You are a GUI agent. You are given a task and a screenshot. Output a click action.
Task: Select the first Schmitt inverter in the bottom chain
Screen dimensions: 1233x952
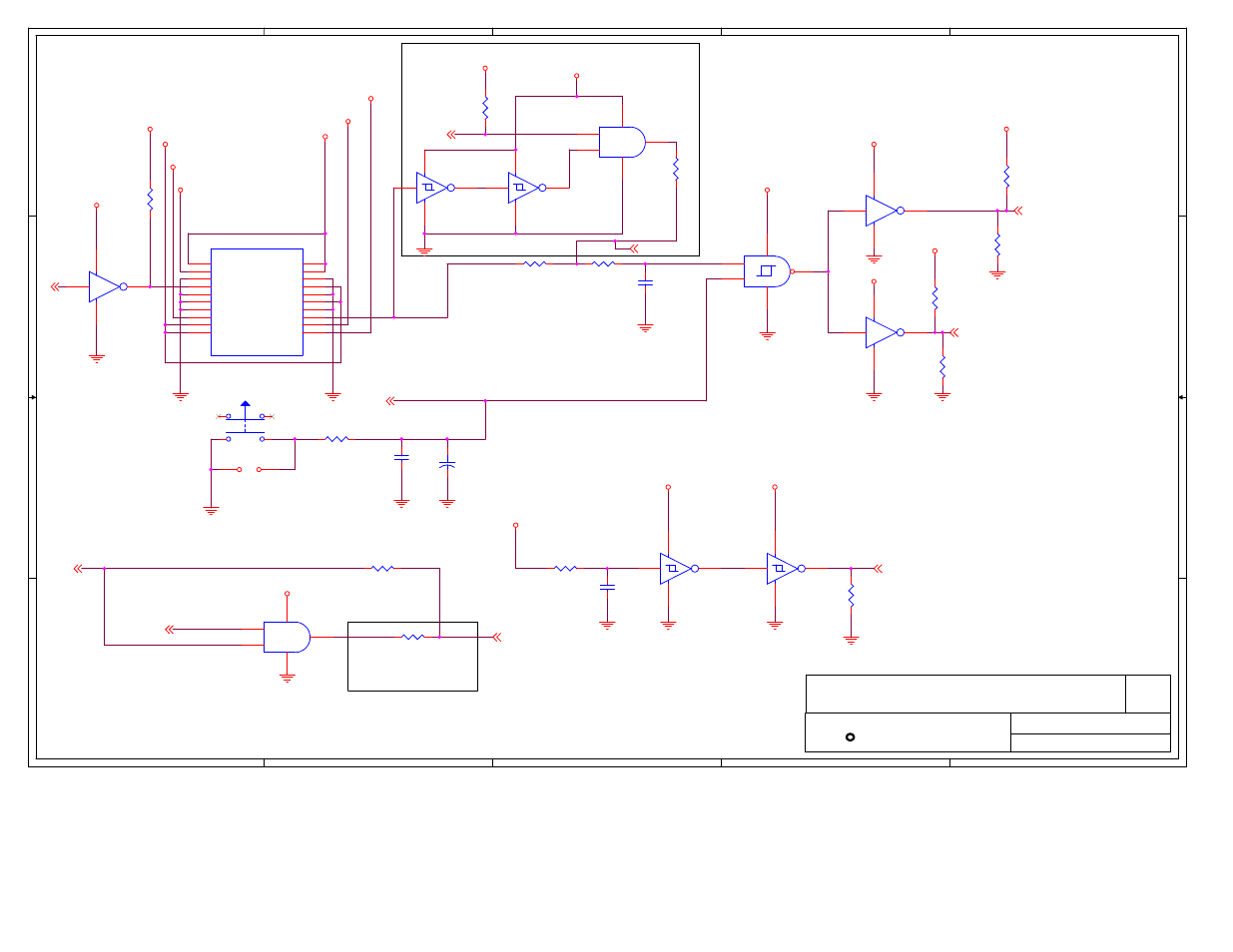[x=679, y=569]
